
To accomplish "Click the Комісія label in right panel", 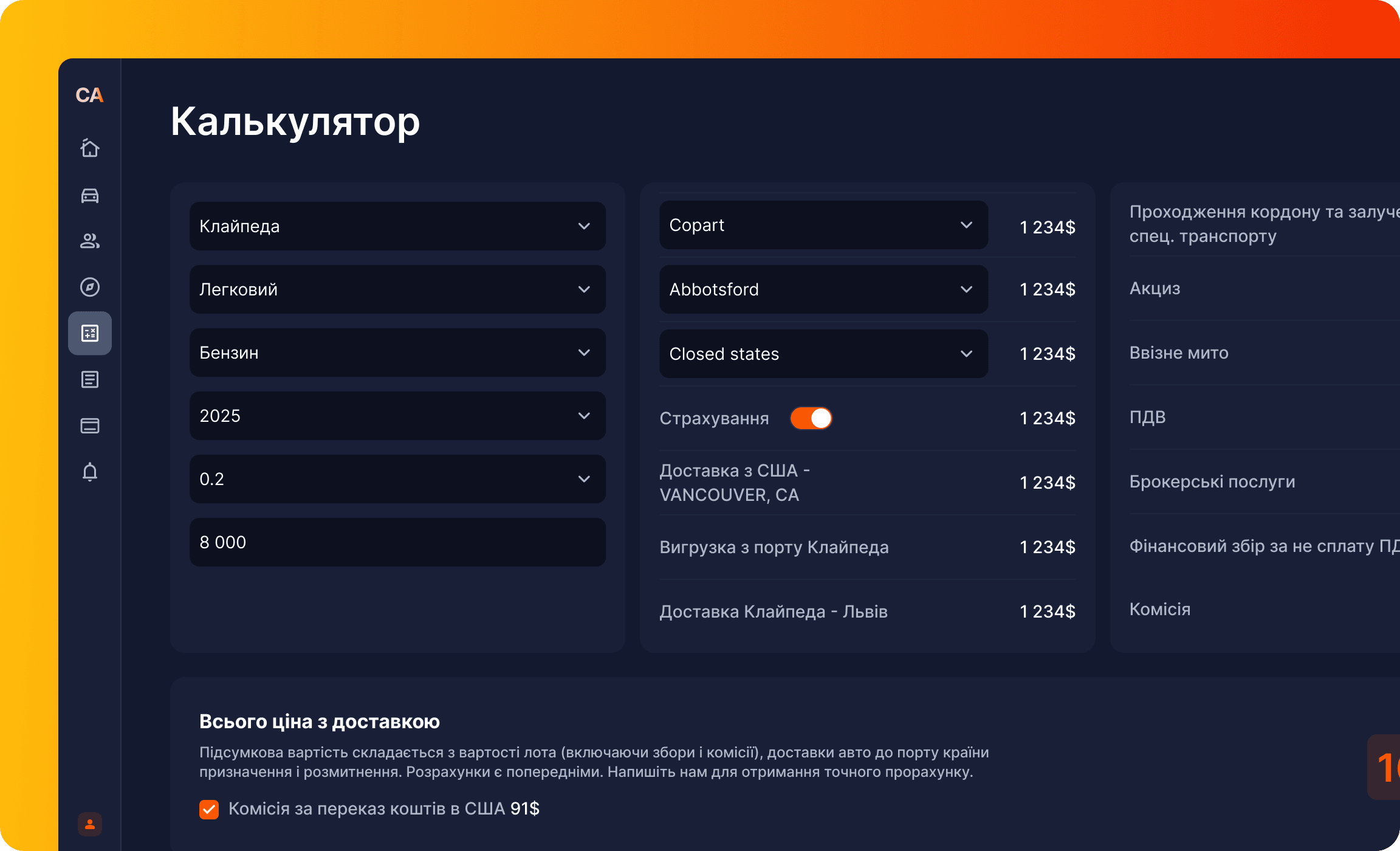I will coord(1159,609).
